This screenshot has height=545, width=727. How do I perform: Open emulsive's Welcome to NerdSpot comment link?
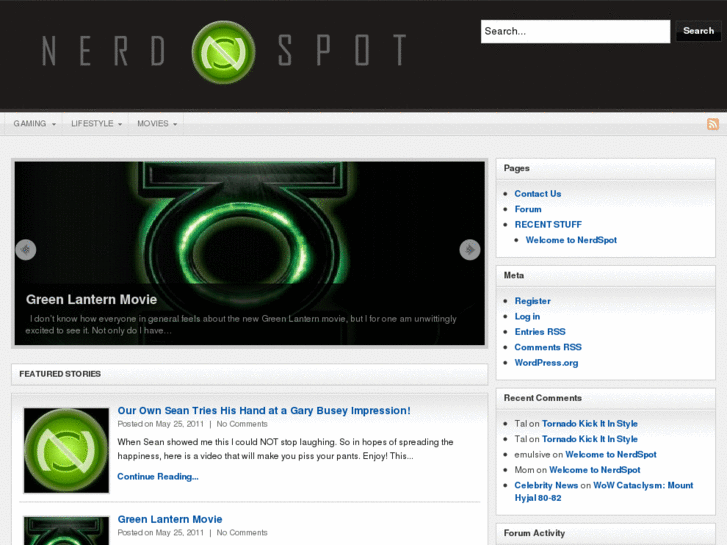point(611,455)
